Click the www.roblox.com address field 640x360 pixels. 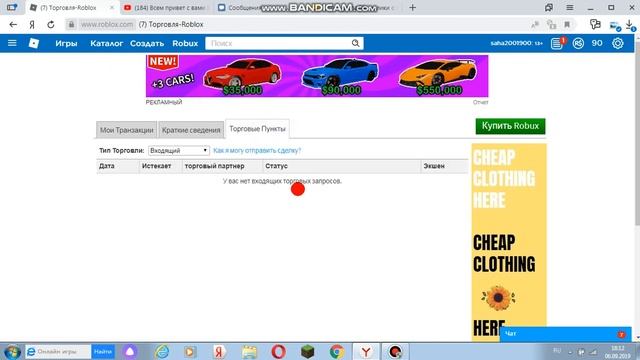click(107, 24)
